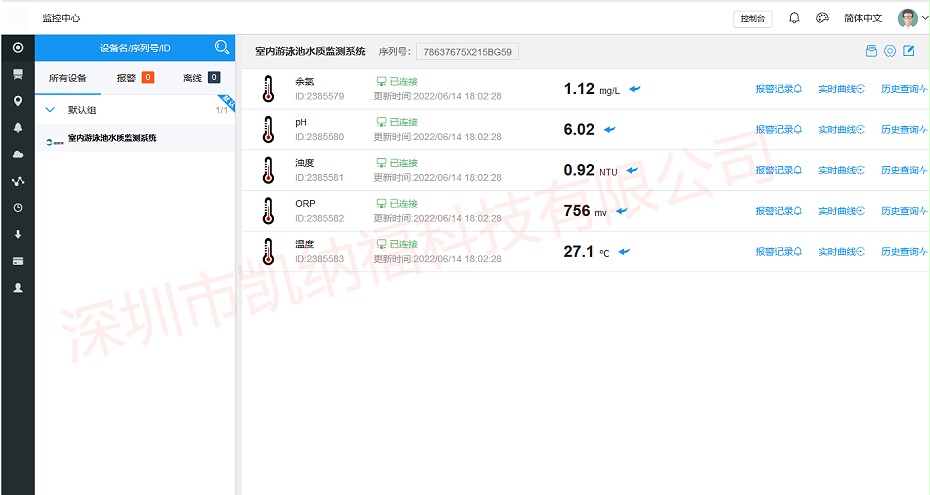Open the theme palette icon in top bar
The image size is (930, 495).
[x=822, y=18]
